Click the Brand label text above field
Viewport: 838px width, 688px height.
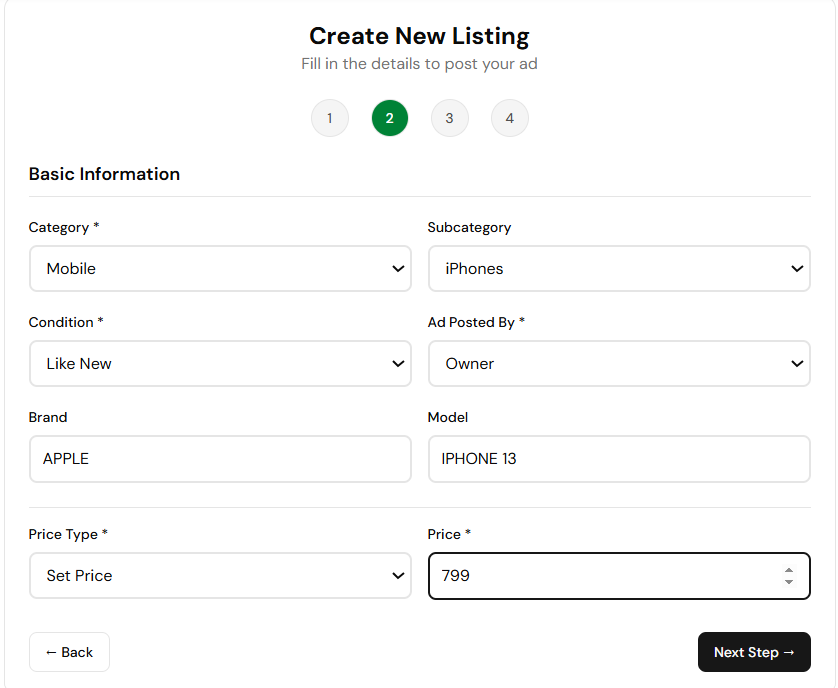[48, 417]
